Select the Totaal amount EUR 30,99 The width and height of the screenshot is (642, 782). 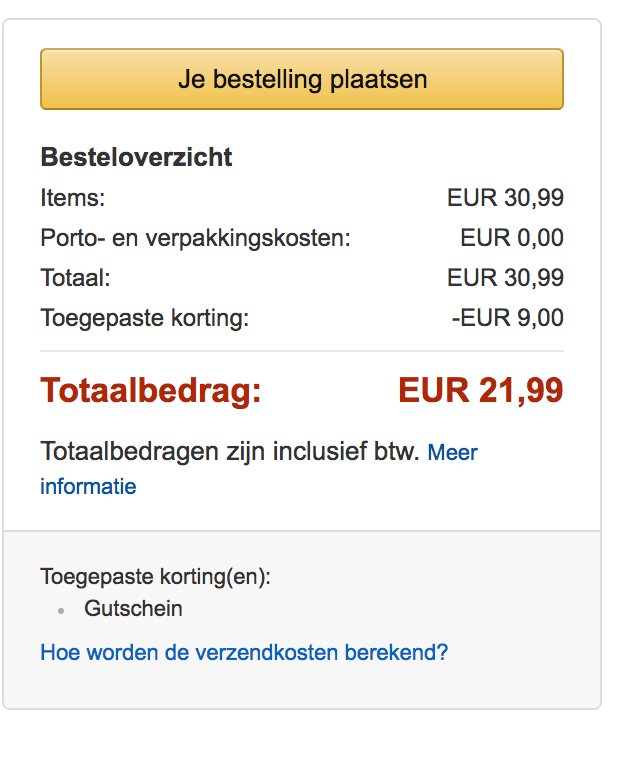click(x=505, y=278)
